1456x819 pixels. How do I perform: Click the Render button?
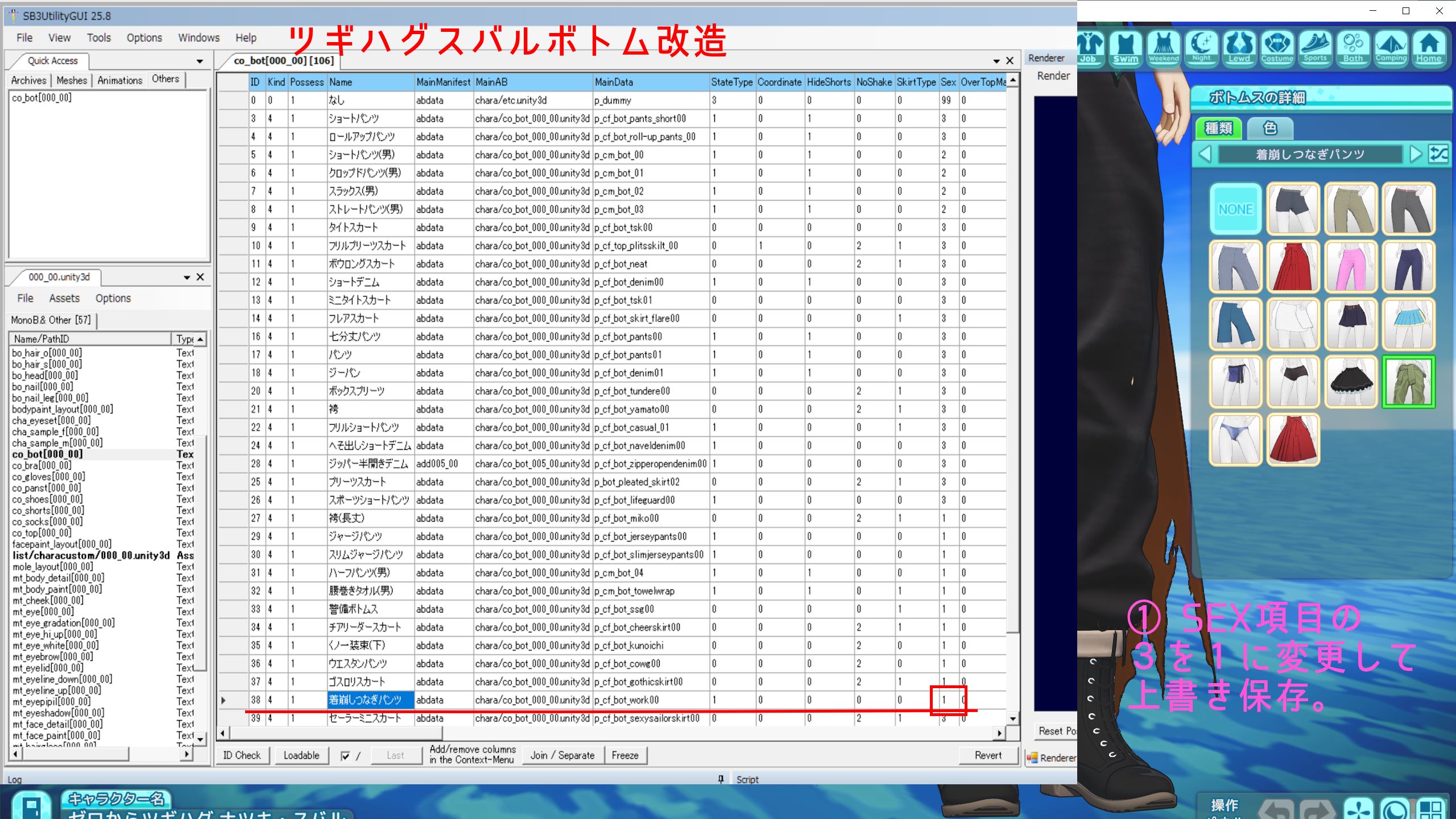(1053, 76)
